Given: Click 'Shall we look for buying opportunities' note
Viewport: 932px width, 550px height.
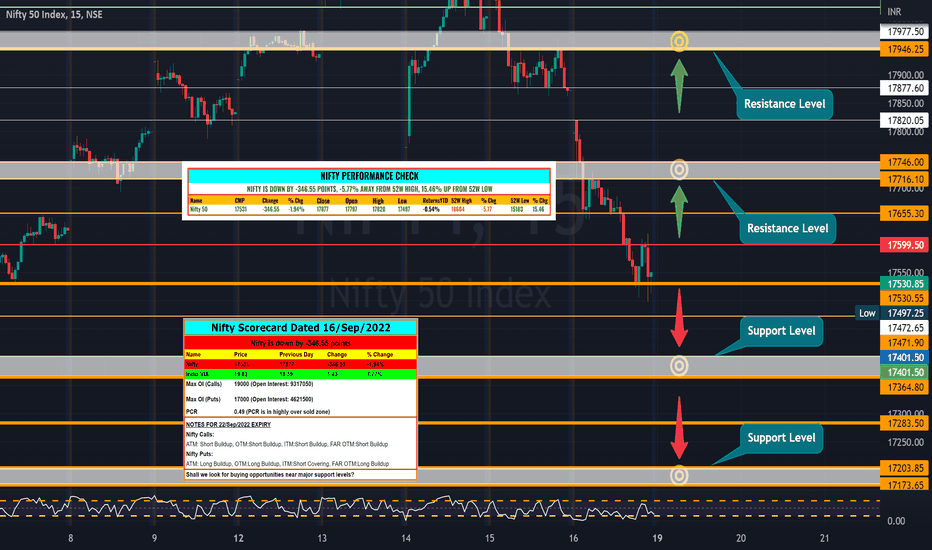Looking at the screenshot, I should (x=270, y=474).
